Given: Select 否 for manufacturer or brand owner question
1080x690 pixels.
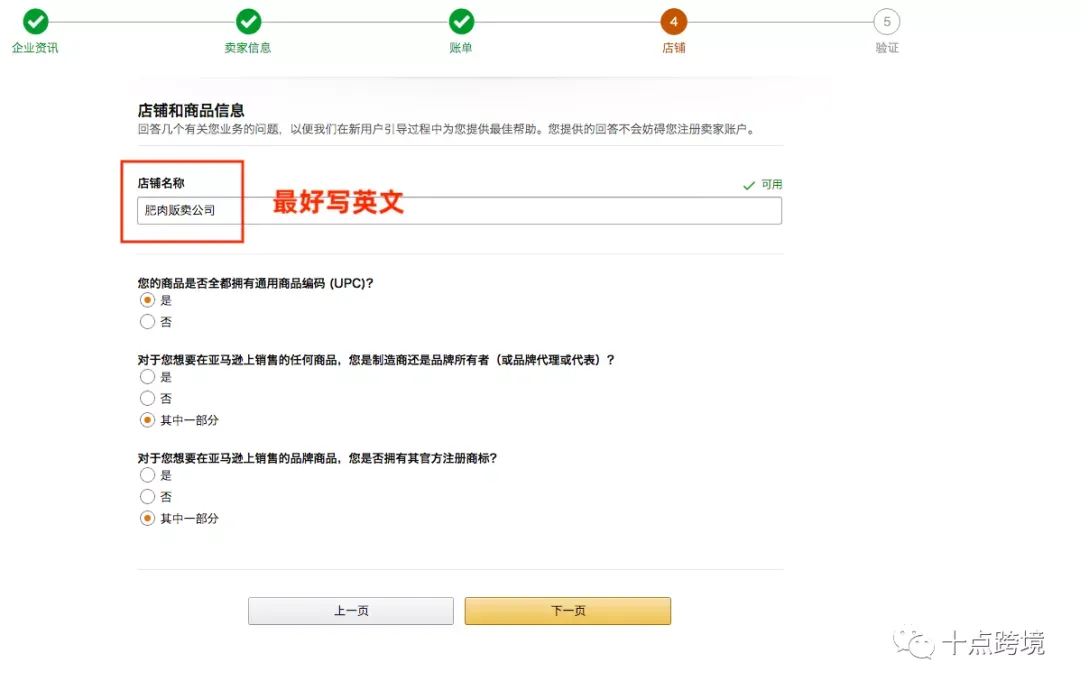Looking at the screenshot, I should tap(148, 398).
